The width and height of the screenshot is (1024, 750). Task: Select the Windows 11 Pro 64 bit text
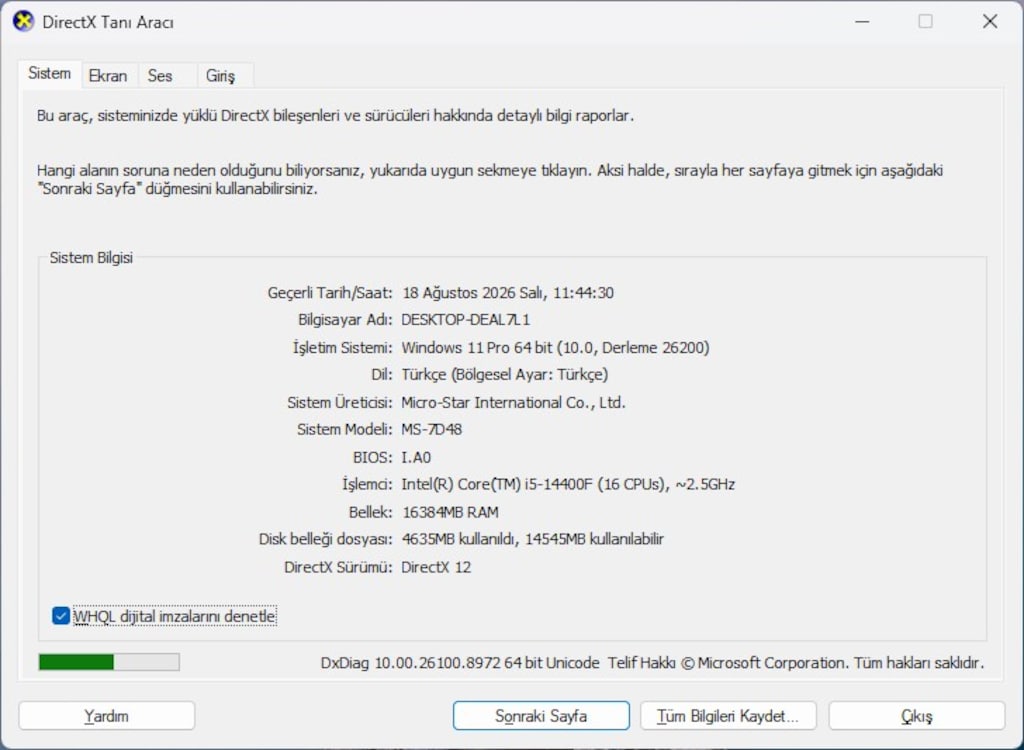click(x=477, y=348)
